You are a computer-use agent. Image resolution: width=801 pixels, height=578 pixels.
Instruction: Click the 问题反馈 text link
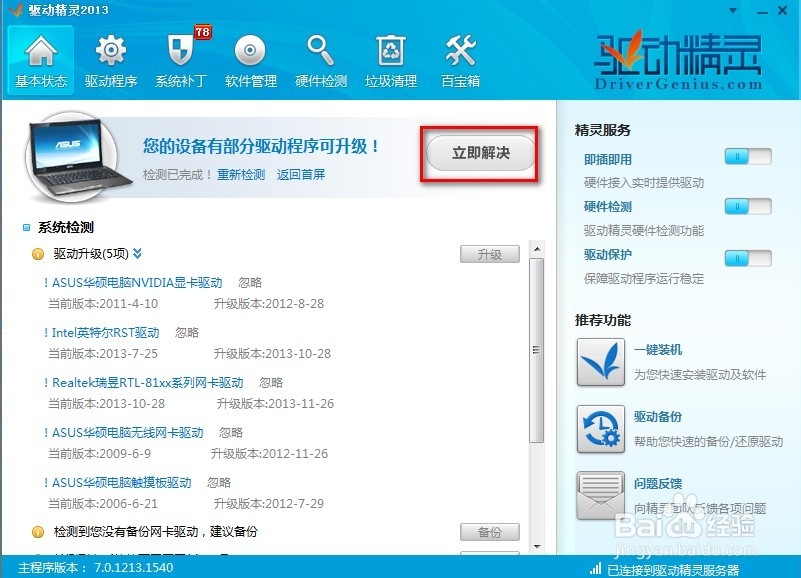[x=657, y=483]
